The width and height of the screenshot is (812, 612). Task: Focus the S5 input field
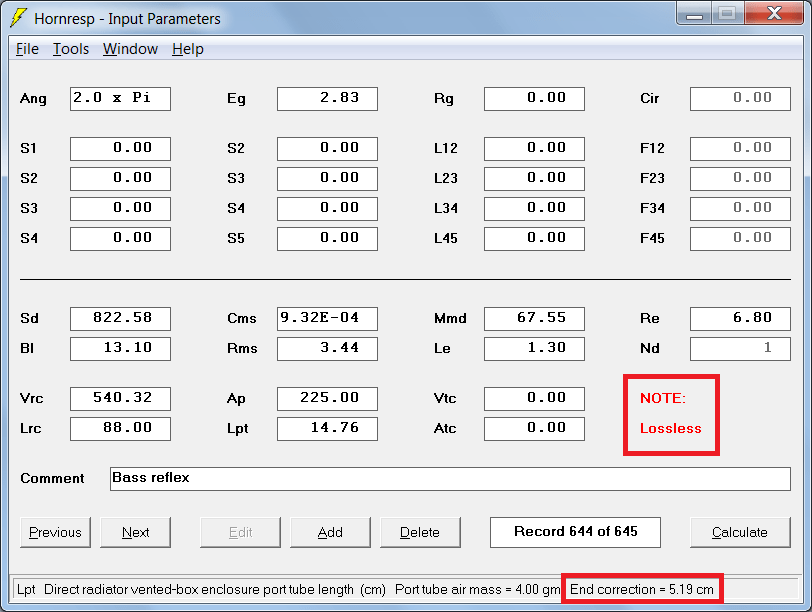pyautogui.click(x=327, y=239)
